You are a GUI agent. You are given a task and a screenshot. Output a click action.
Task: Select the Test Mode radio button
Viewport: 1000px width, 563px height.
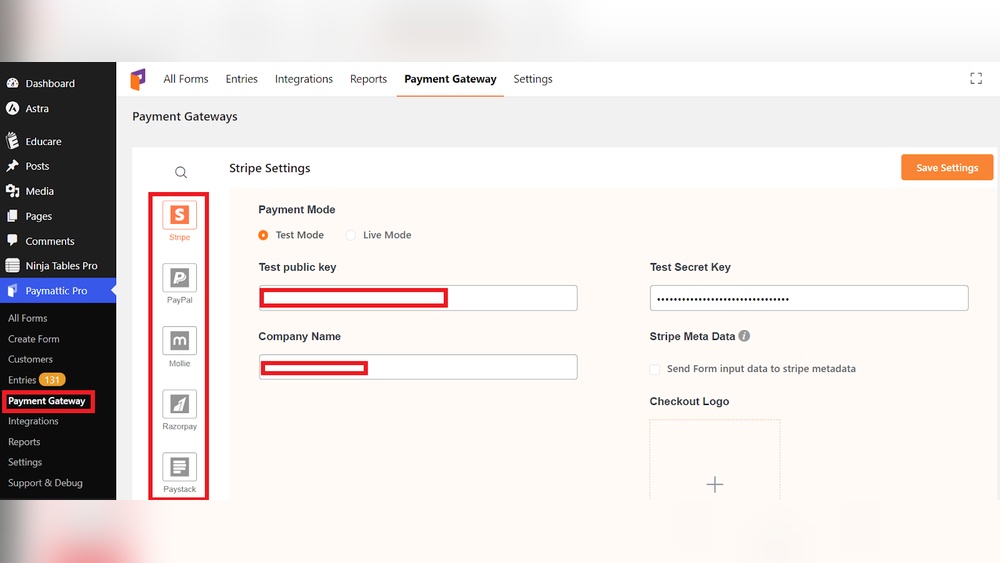[263, 235]
